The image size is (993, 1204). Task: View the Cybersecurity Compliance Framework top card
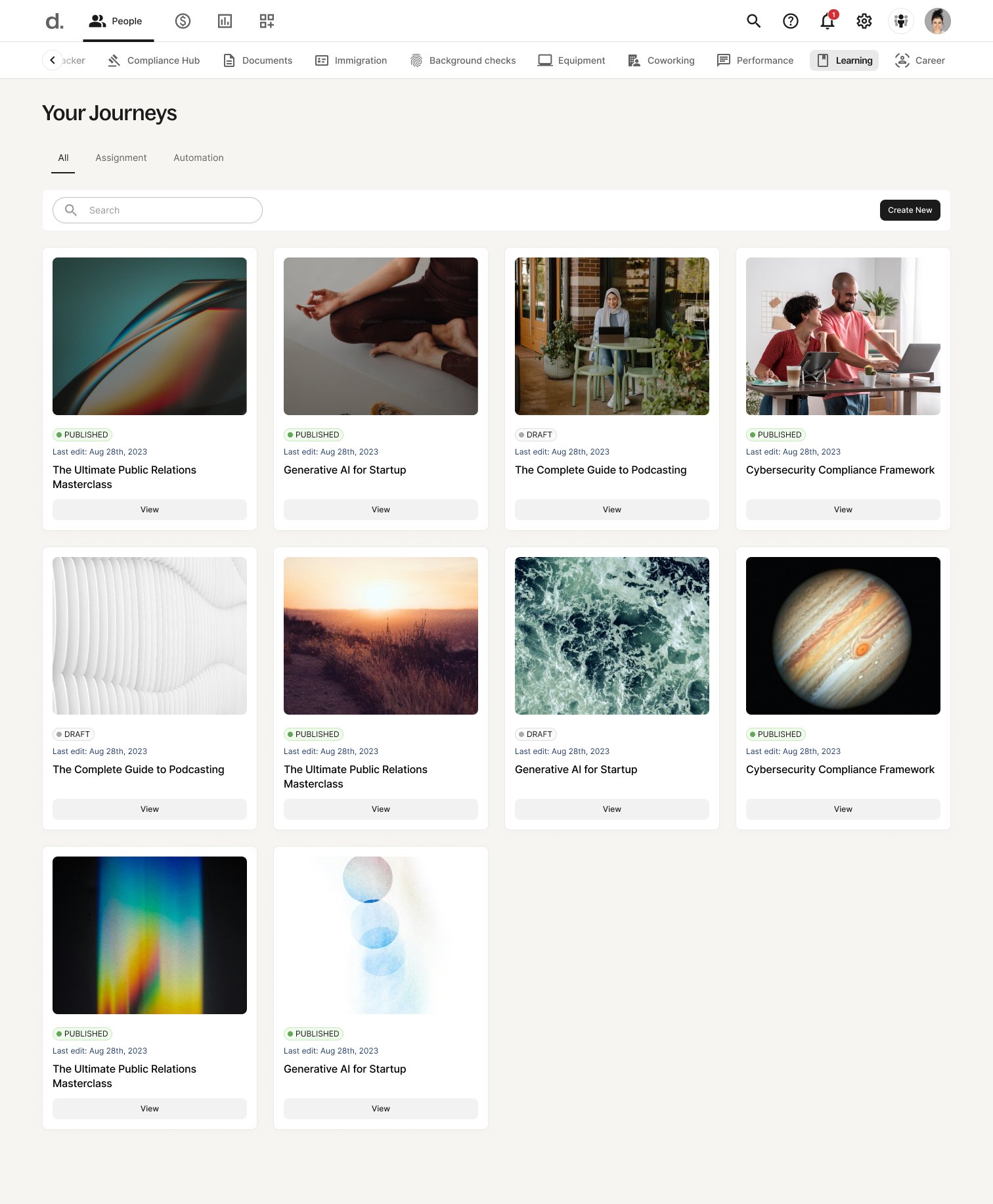(x=843, y=510)
